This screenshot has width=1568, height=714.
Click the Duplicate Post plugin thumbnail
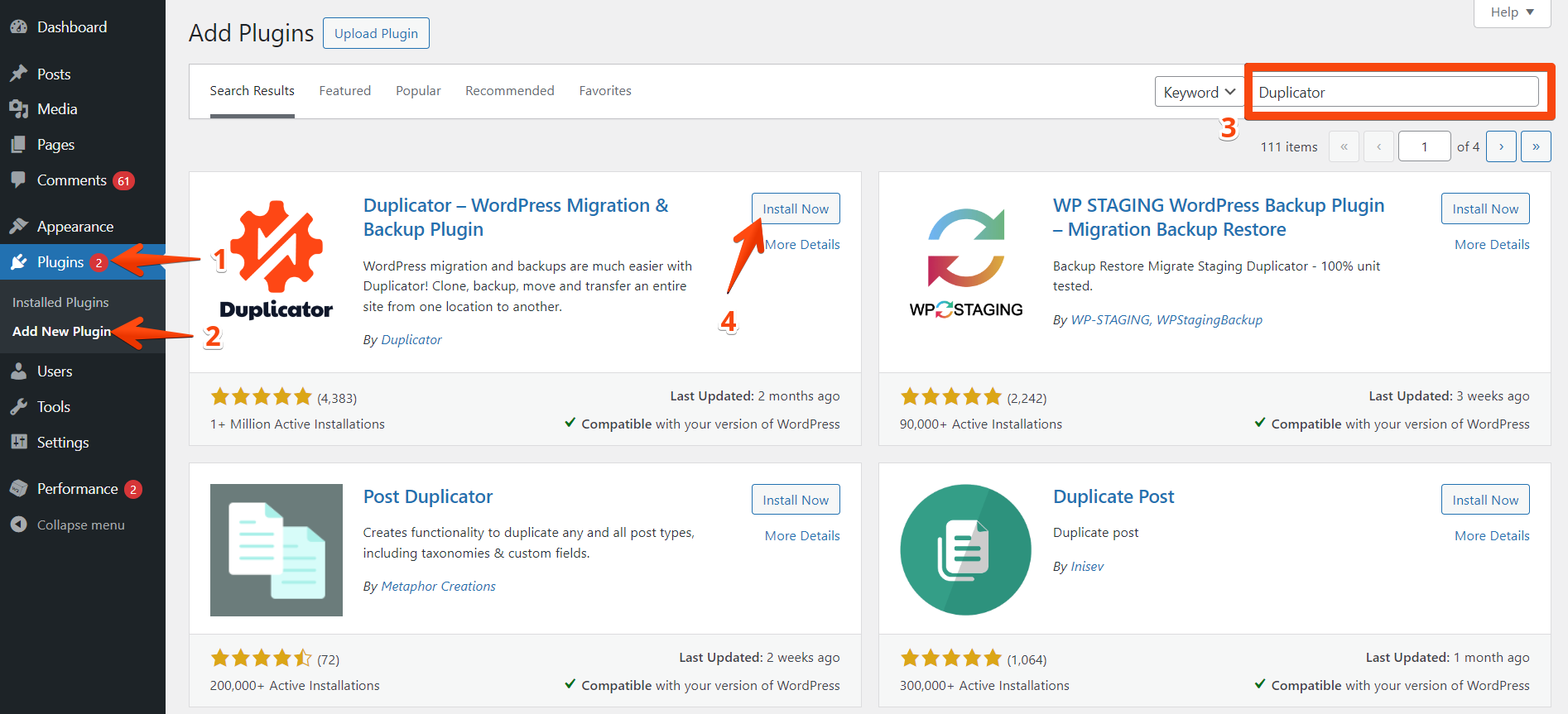pos(965,550)
